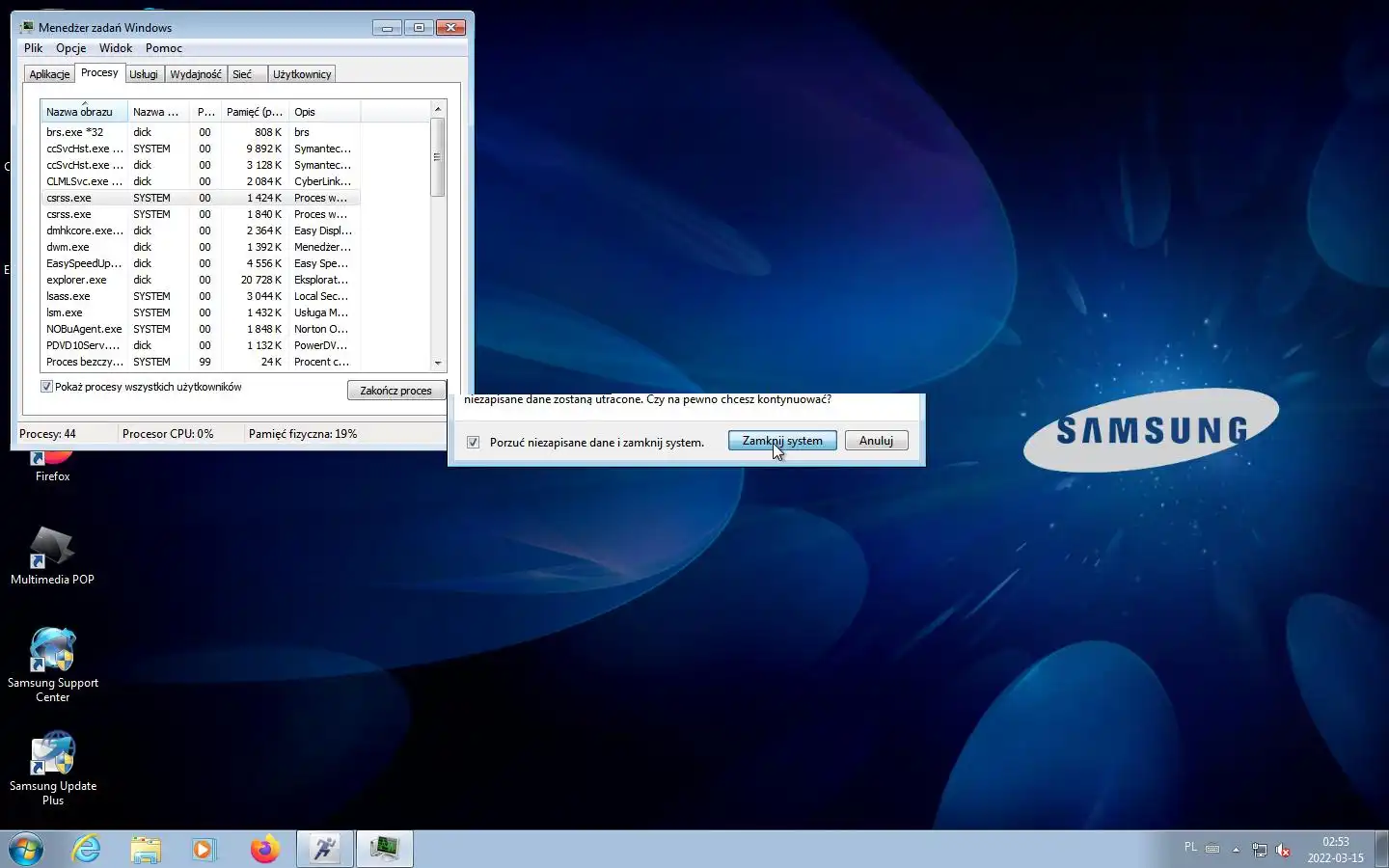Sort by the CPU 'P...' column header

pos(205,112)
